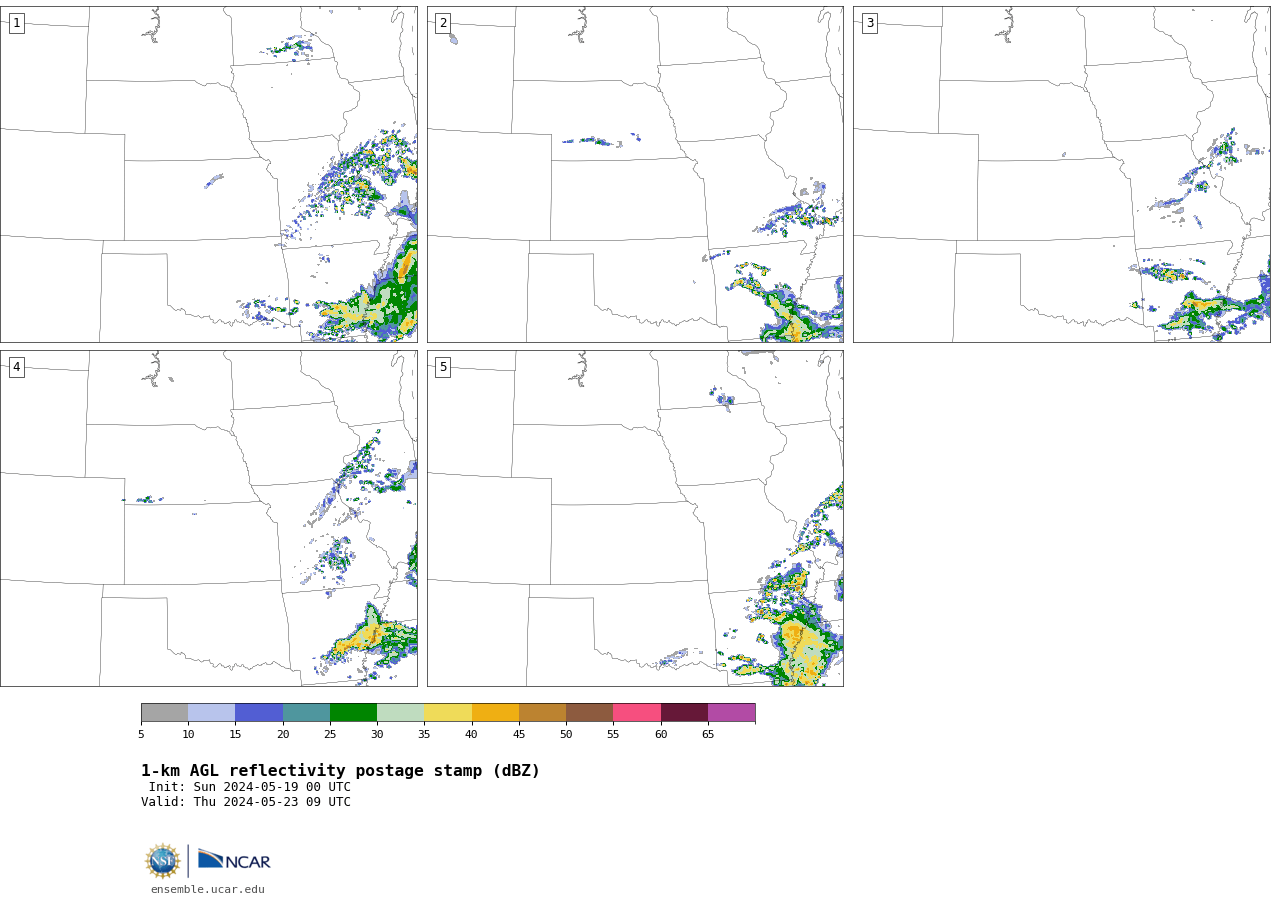Screen dimensions: 1280x901
Task: Click the purple 65+ dBZ swatch
Action: [x=731, y=712]
